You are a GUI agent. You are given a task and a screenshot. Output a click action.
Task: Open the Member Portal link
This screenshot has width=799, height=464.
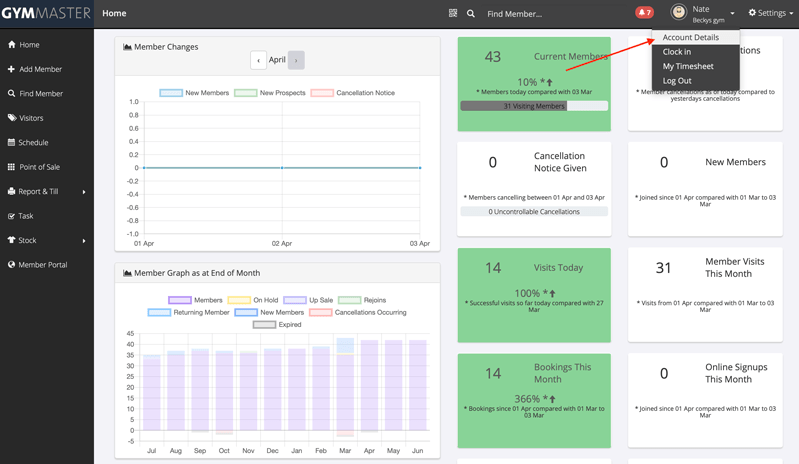(x=42, y=265)
